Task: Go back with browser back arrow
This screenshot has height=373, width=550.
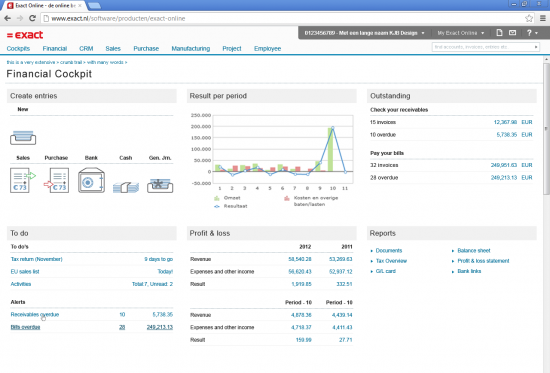Action: [8, 18]
